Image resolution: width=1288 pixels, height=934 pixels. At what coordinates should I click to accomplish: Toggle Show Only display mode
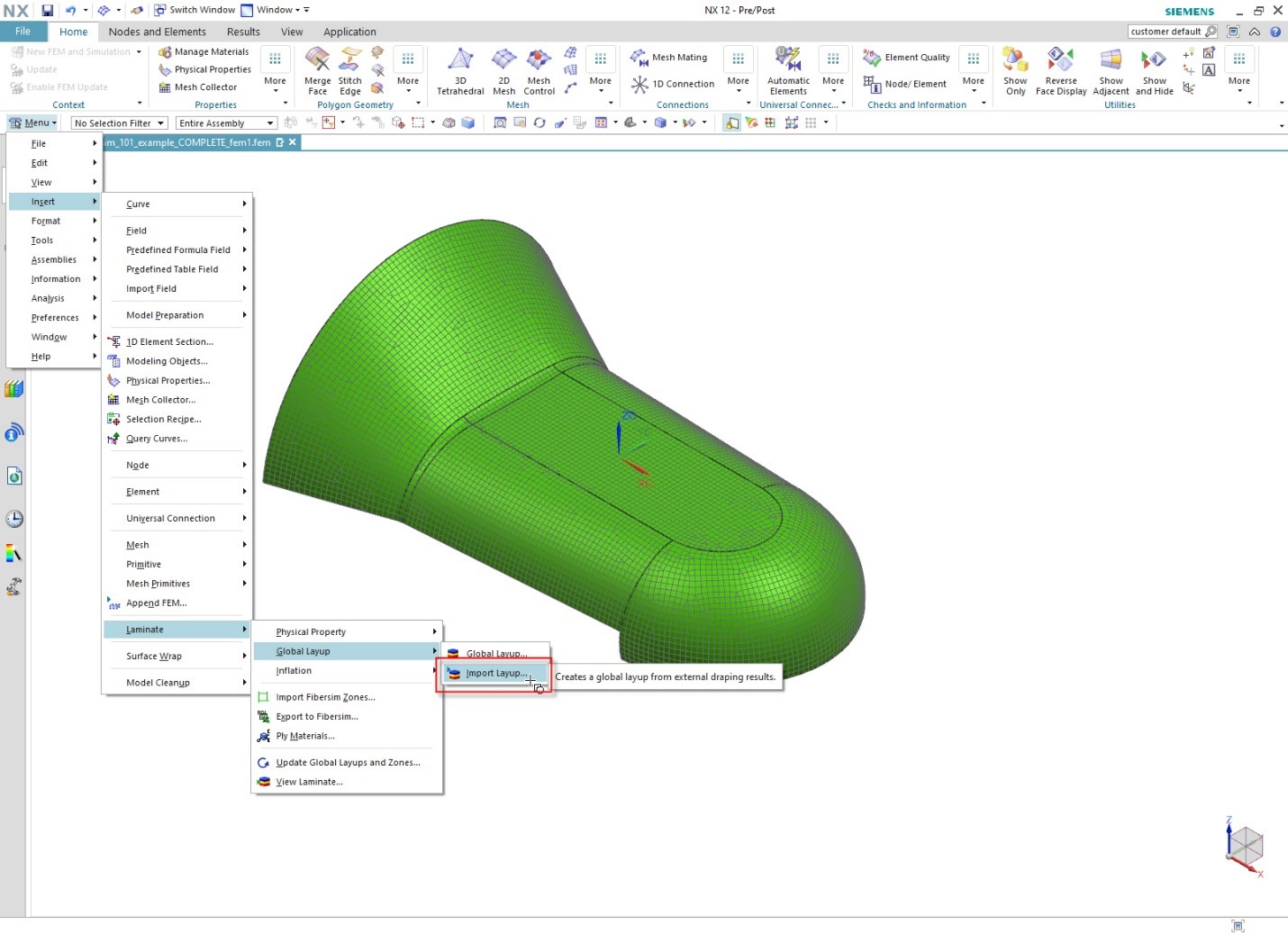(1015, 70)
